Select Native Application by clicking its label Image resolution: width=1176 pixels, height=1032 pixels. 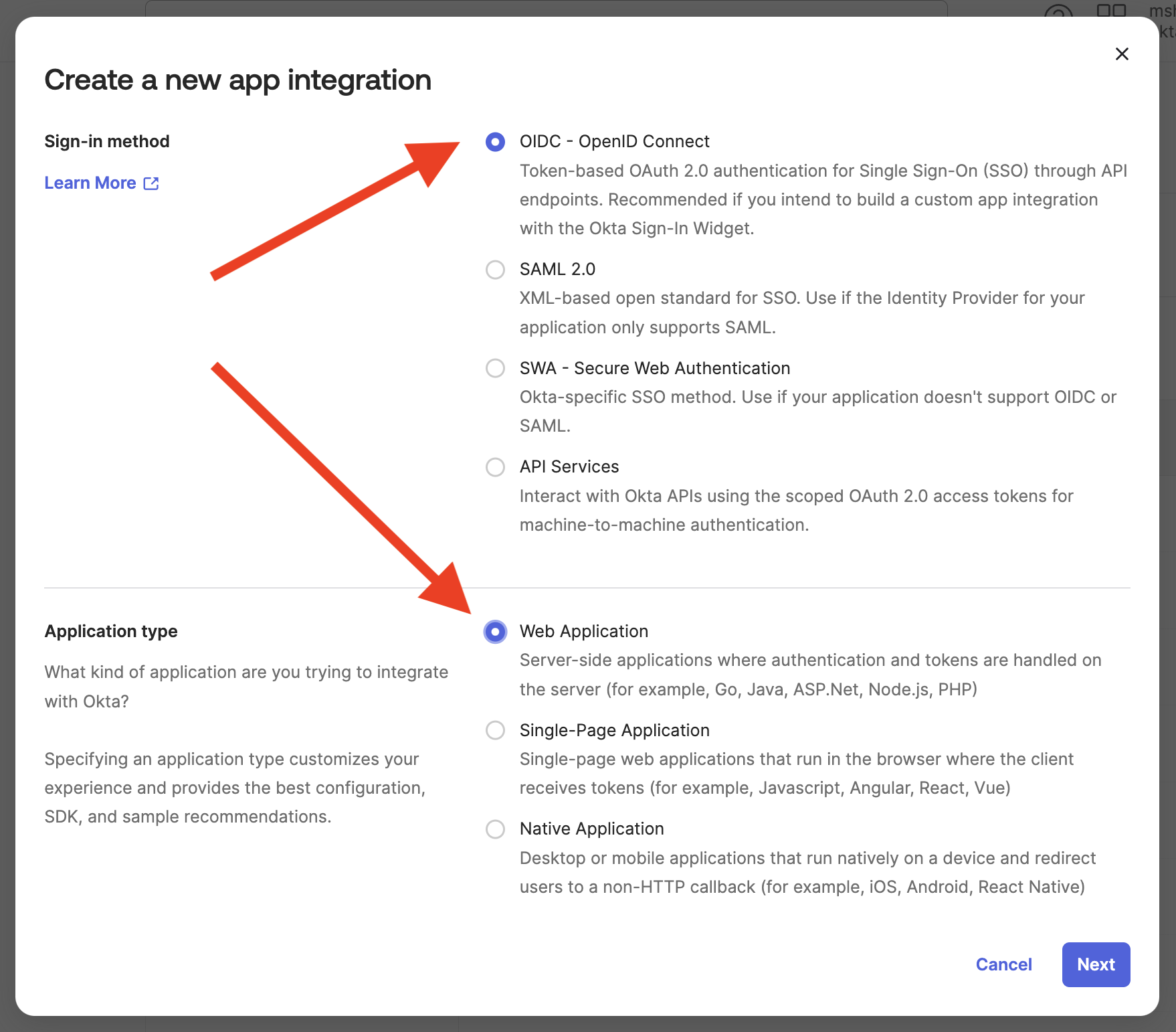(x=591, y=829)
